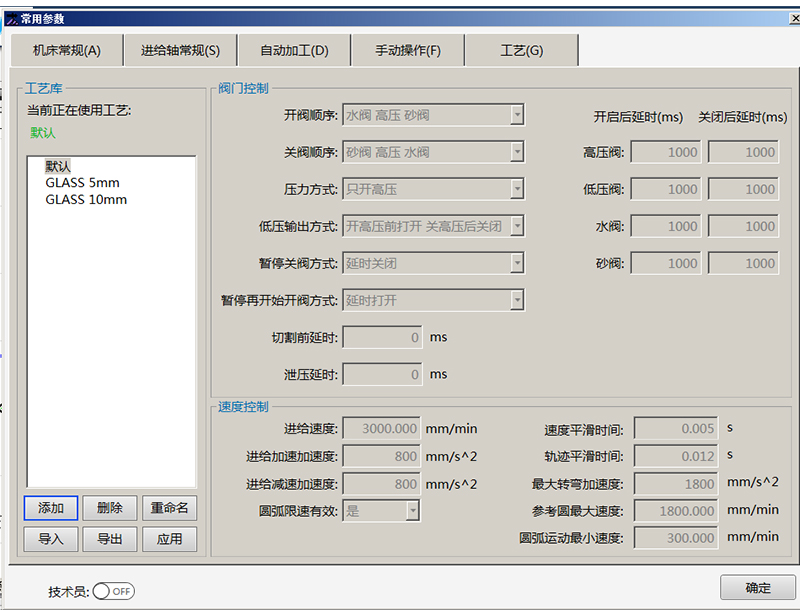Click the 圆弧运动最小速度 field
This screenshot has width=800, height=610.
point(676,538)
